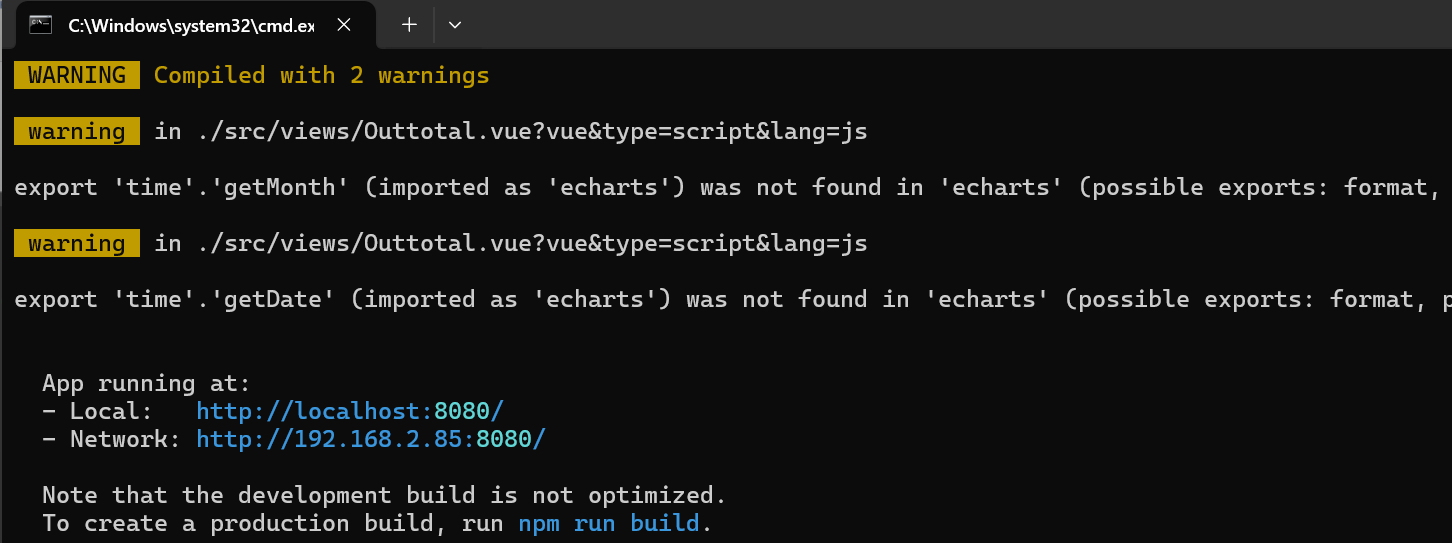The image size is (1452, 543).
Task: Click the cmd.exe icon in the tab
Action: (41, 25)
